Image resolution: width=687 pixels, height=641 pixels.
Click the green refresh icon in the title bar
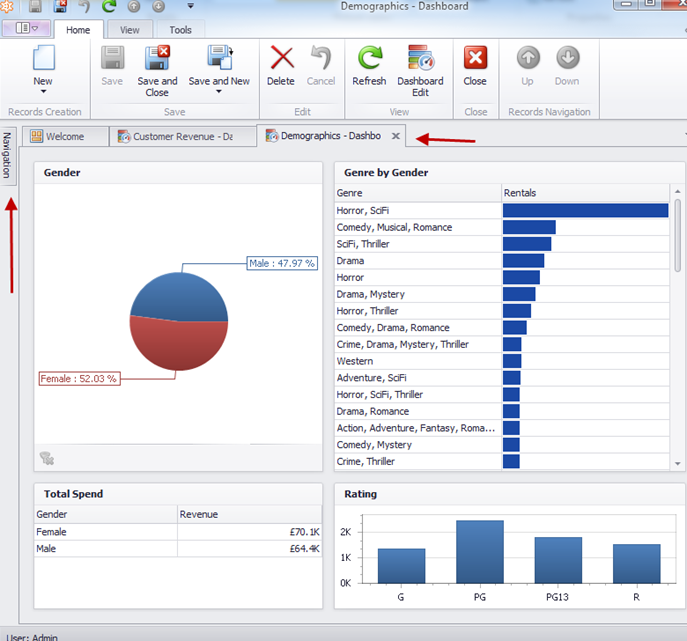coord(109,5)
